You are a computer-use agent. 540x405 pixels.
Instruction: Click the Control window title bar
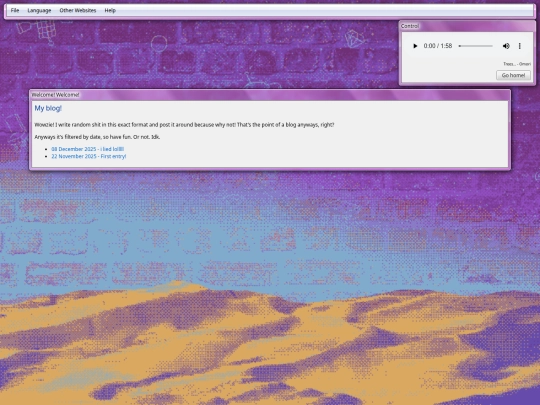pos(467,26)
